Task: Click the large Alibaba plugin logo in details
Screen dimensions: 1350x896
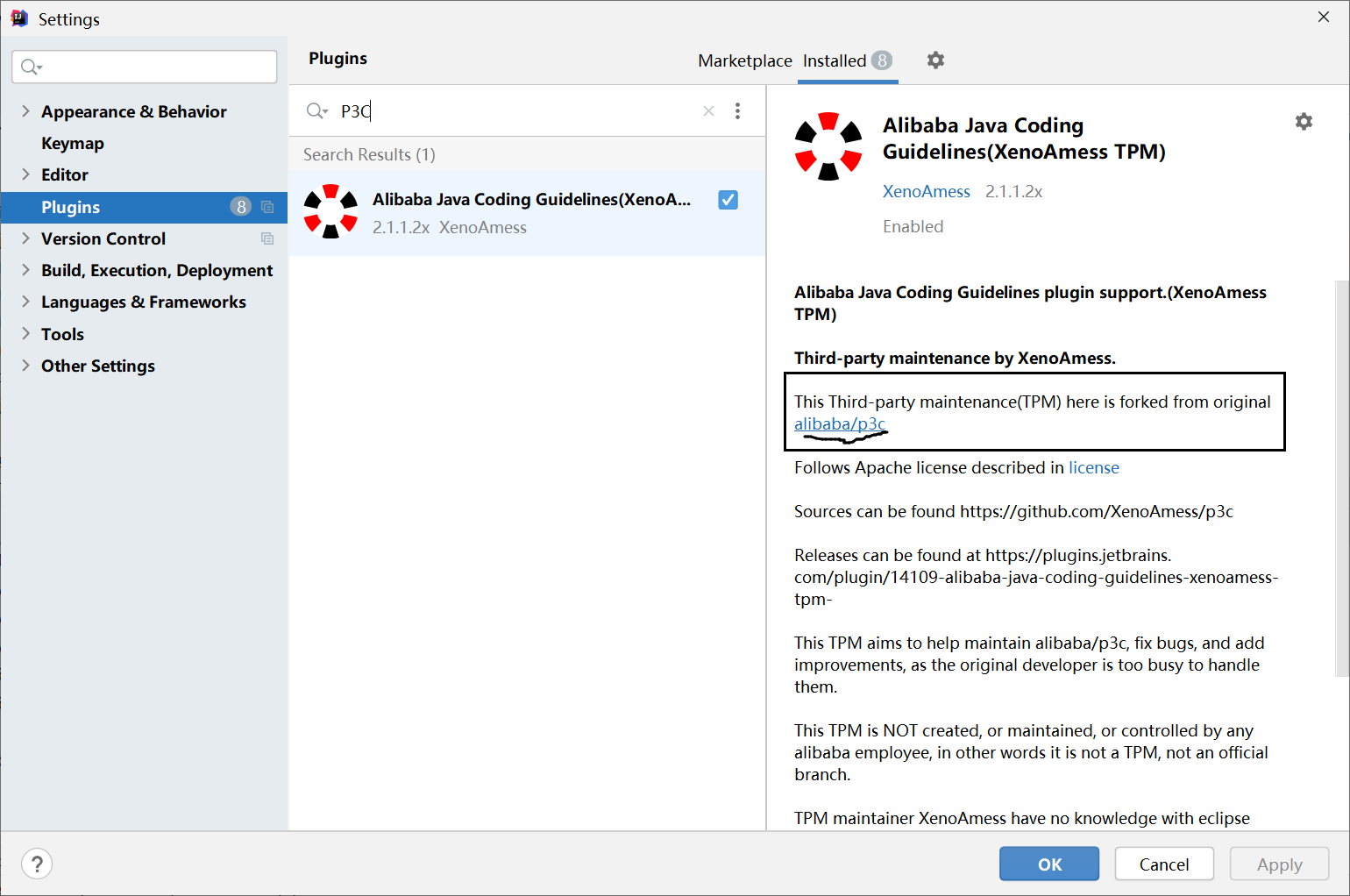Action: tap(828, 146)
